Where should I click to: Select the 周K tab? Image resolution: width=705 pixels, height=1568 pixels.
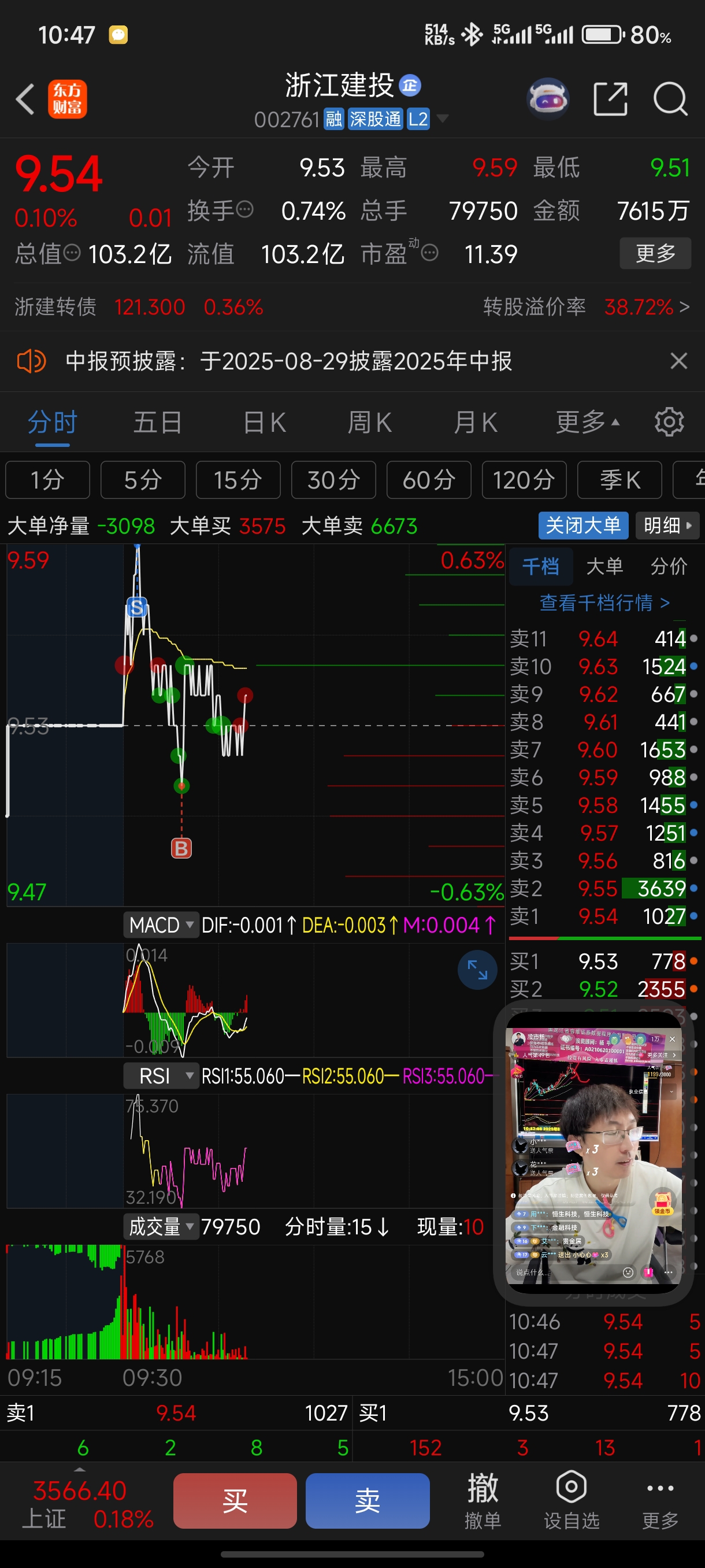click(369, 422)
